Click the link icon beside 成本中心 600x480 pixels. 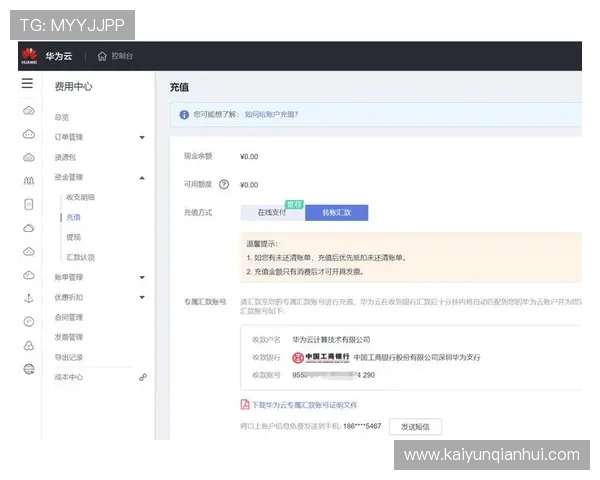(x=143, y=377)
